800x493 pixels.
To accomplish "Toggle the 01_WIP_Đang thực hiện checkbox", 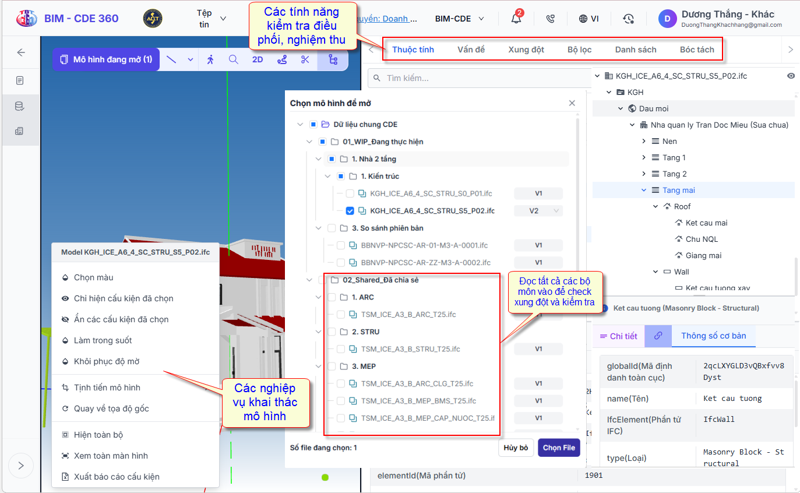I will (x=322, y=142).
